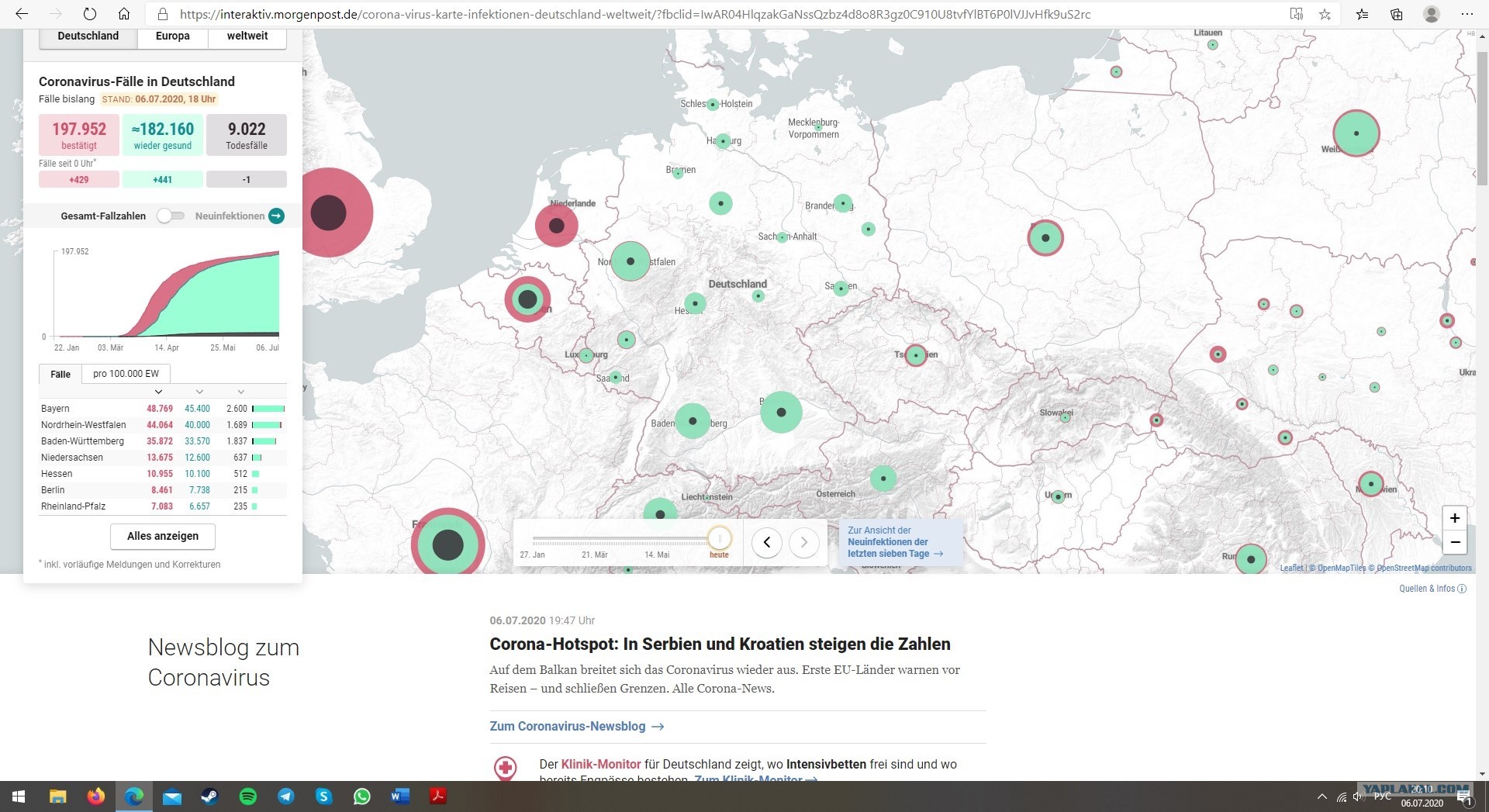Sort table by recovered column

click(199, 392)
